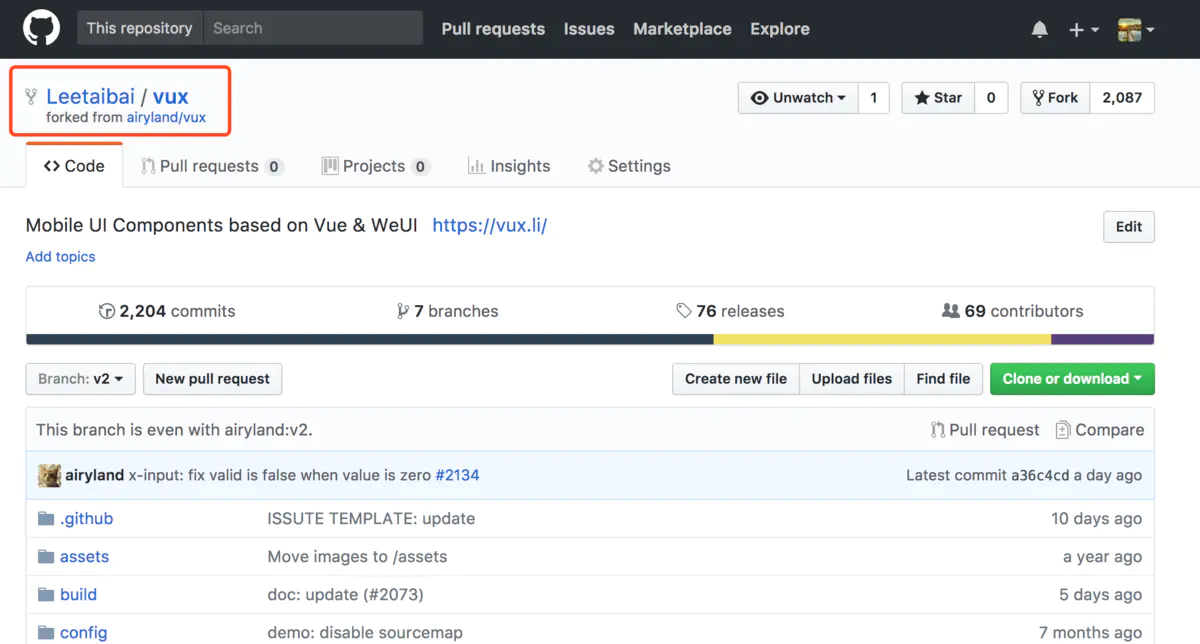Open the Branch: v2 selector
The width and height of the screenshot is (1200, 644).
[80, 379]
